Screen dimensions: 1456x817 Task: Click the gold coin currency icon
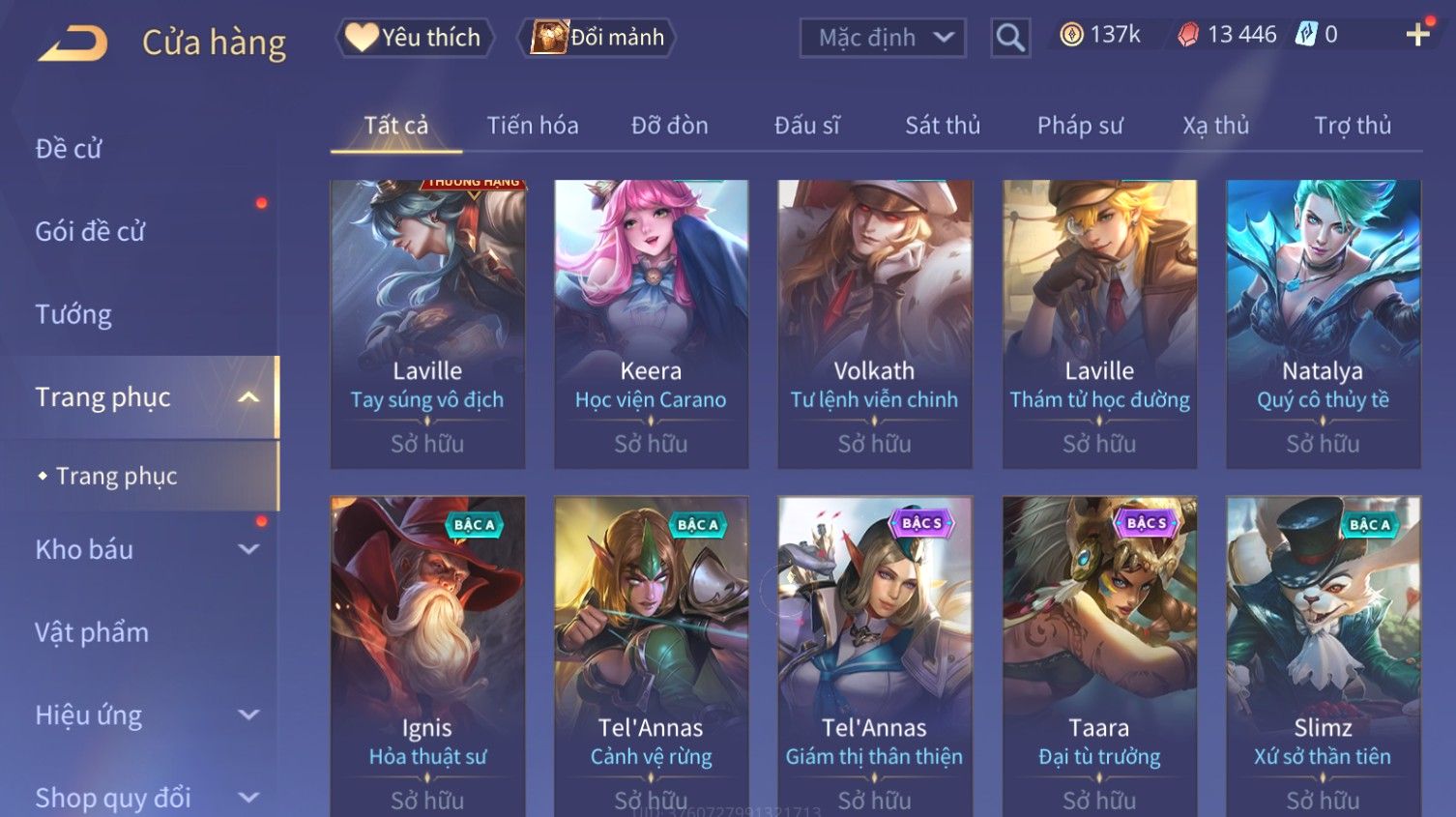pyautogui.click(x=1071, y=35)
